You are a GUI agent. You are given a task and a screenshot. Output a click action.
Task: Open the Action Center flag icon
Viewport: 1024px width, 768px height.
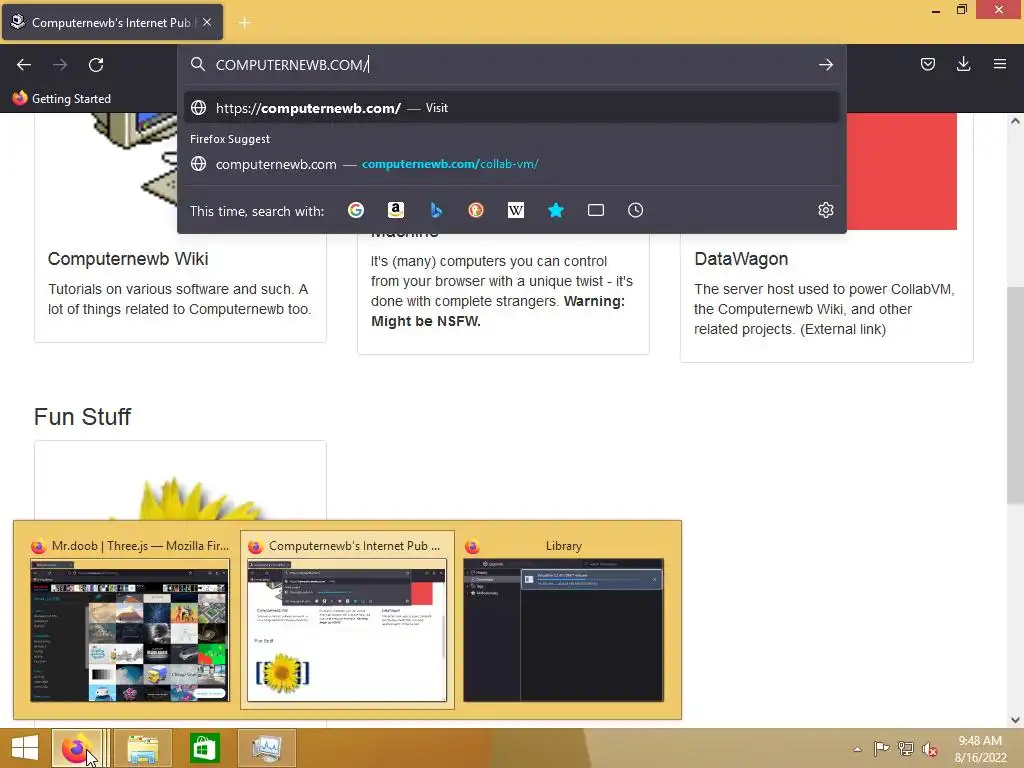point(881,749)
